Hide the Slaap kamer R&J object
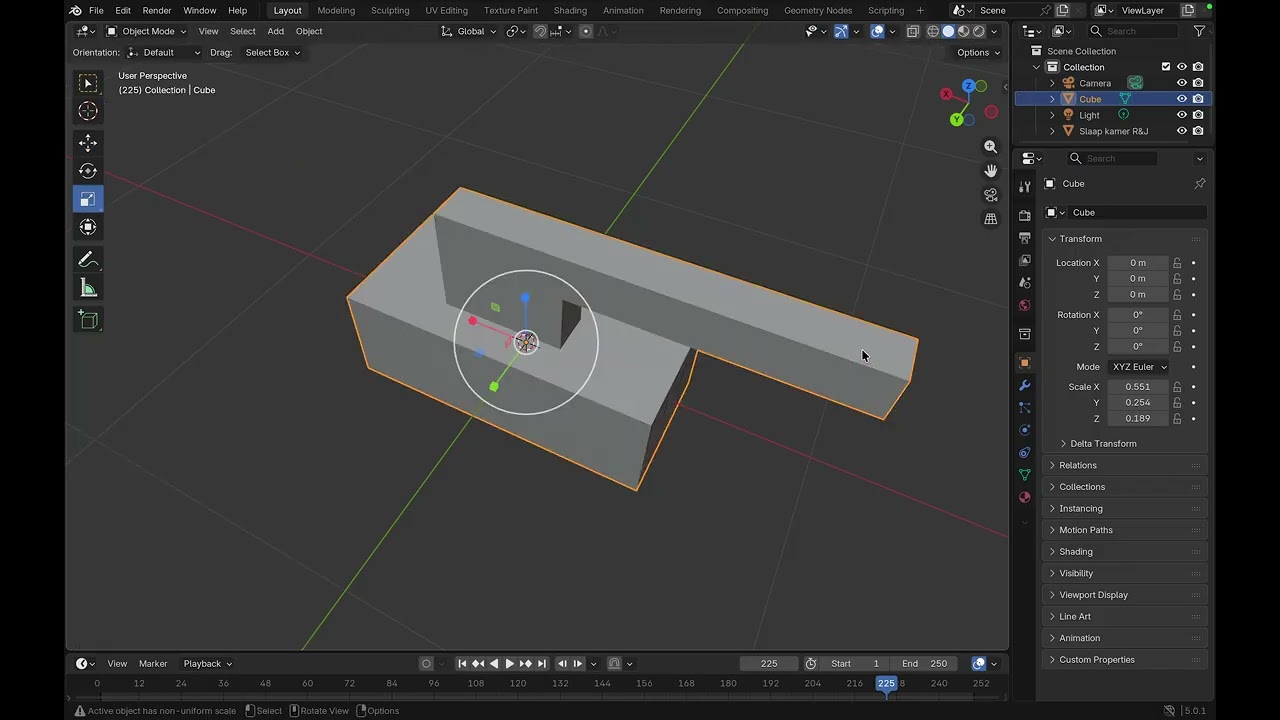1280x720 pixels. (1182, 131)
